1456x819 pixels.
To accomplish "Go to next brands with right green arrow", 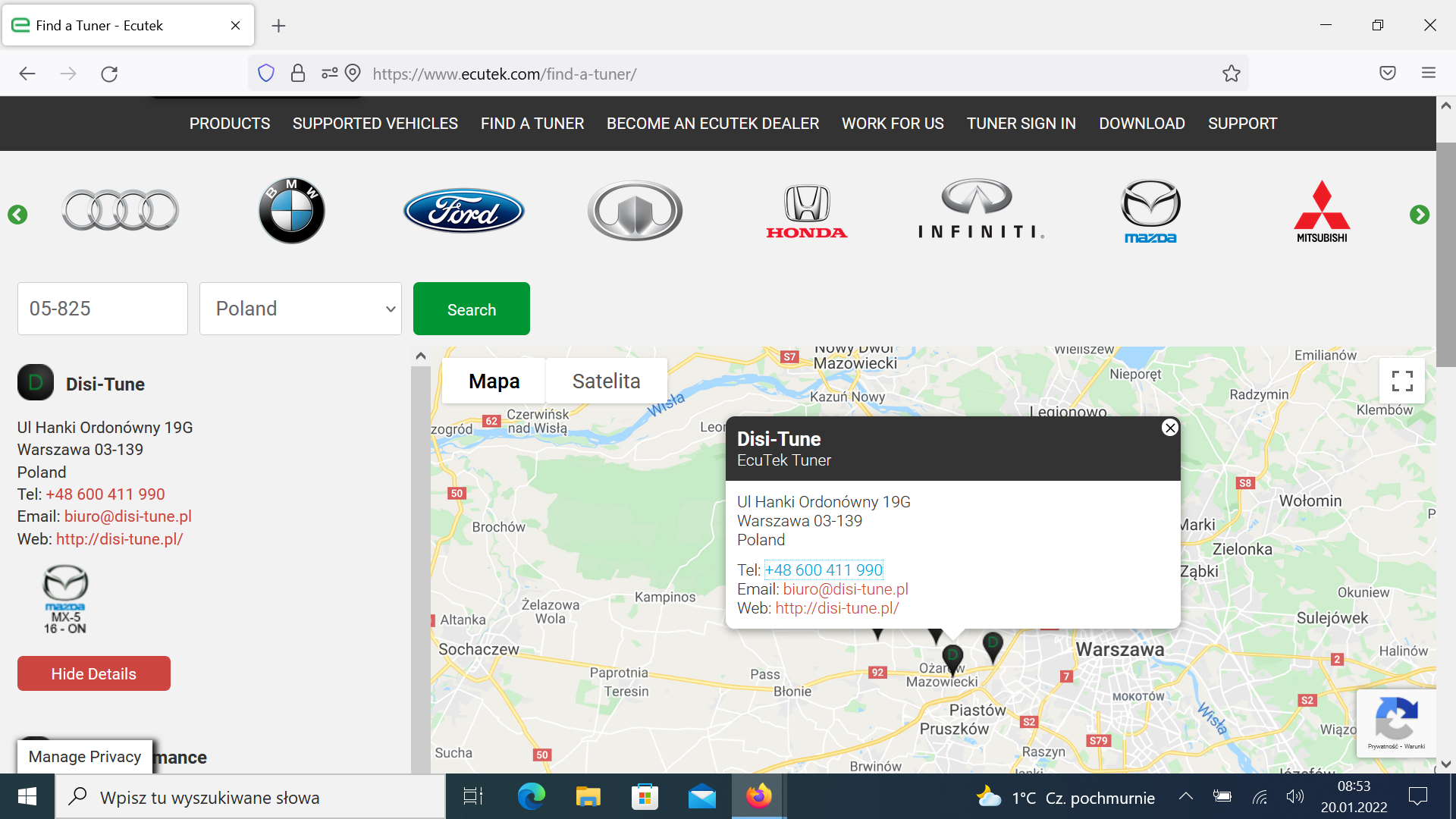I will click(x=1420, y=215).
